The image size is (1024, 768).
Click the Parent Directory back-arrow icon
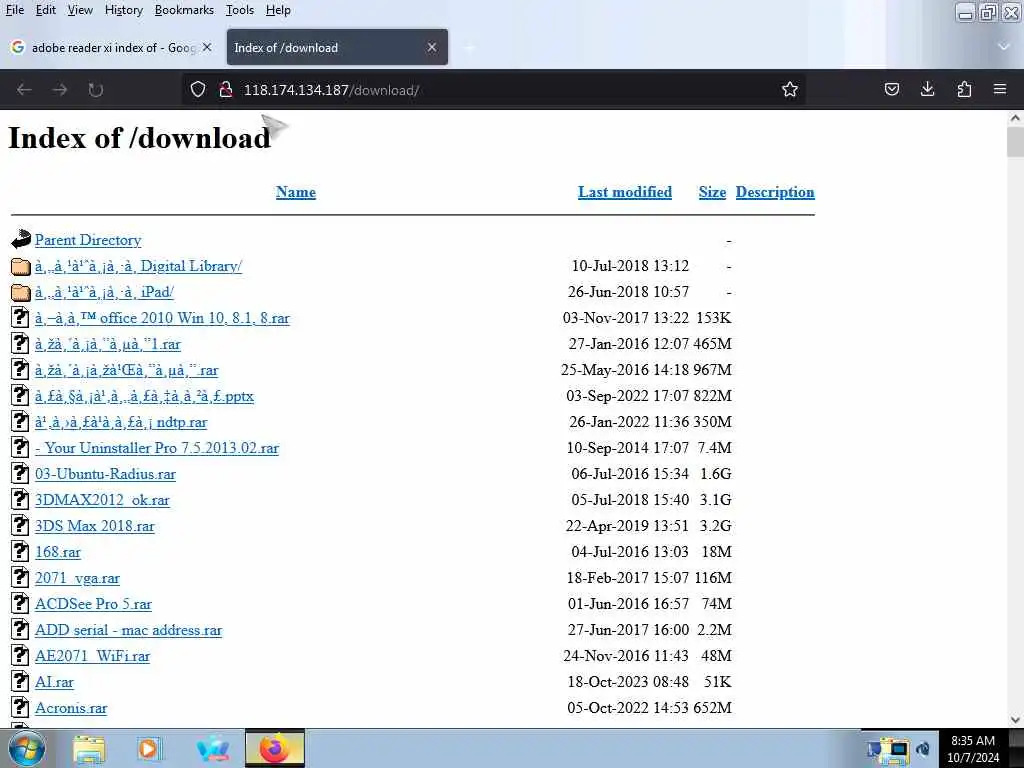[21, 240]
